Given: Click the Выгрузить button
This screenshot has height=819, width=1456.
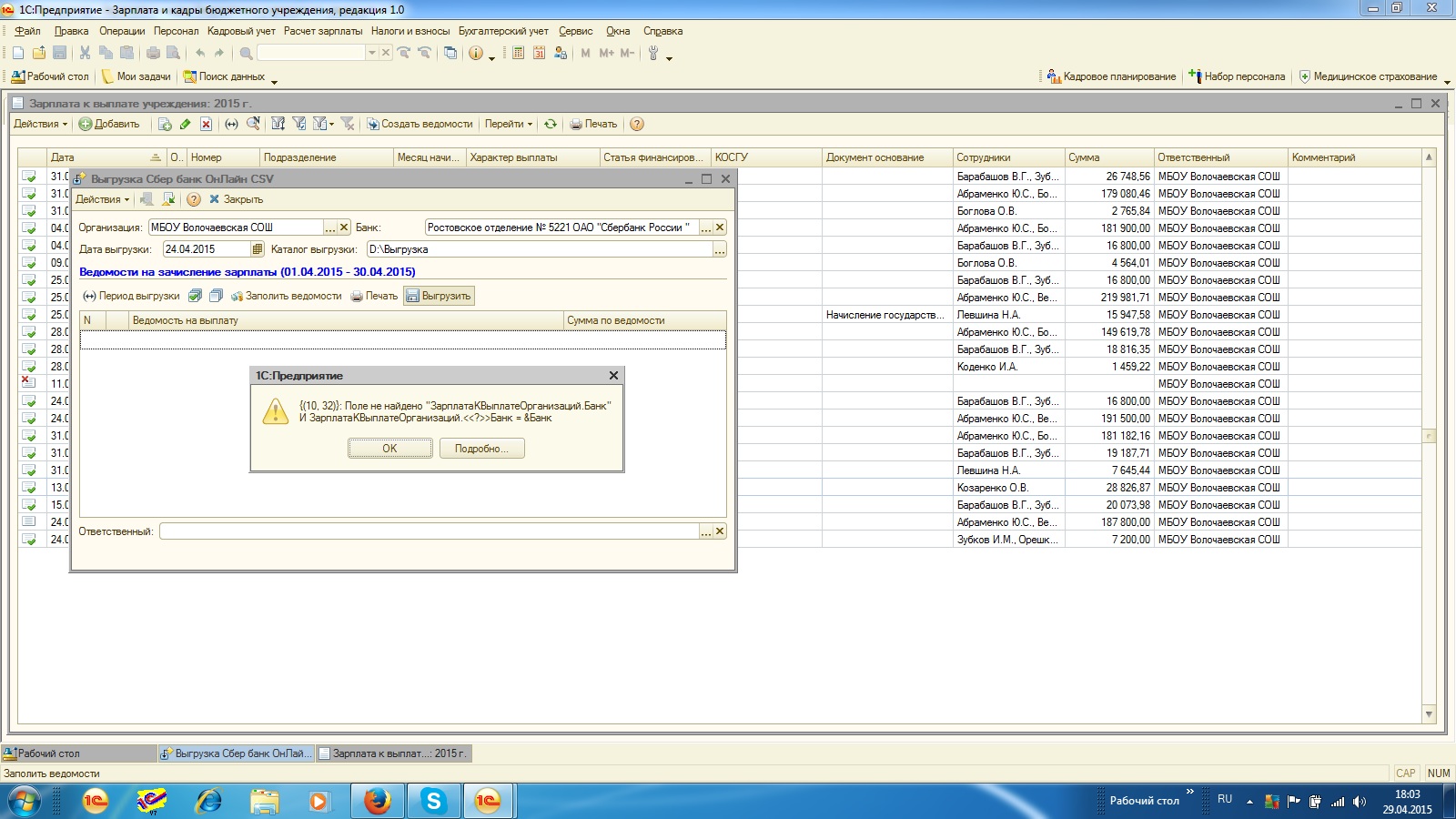Looking at the screenshot, I should [439, 296].
